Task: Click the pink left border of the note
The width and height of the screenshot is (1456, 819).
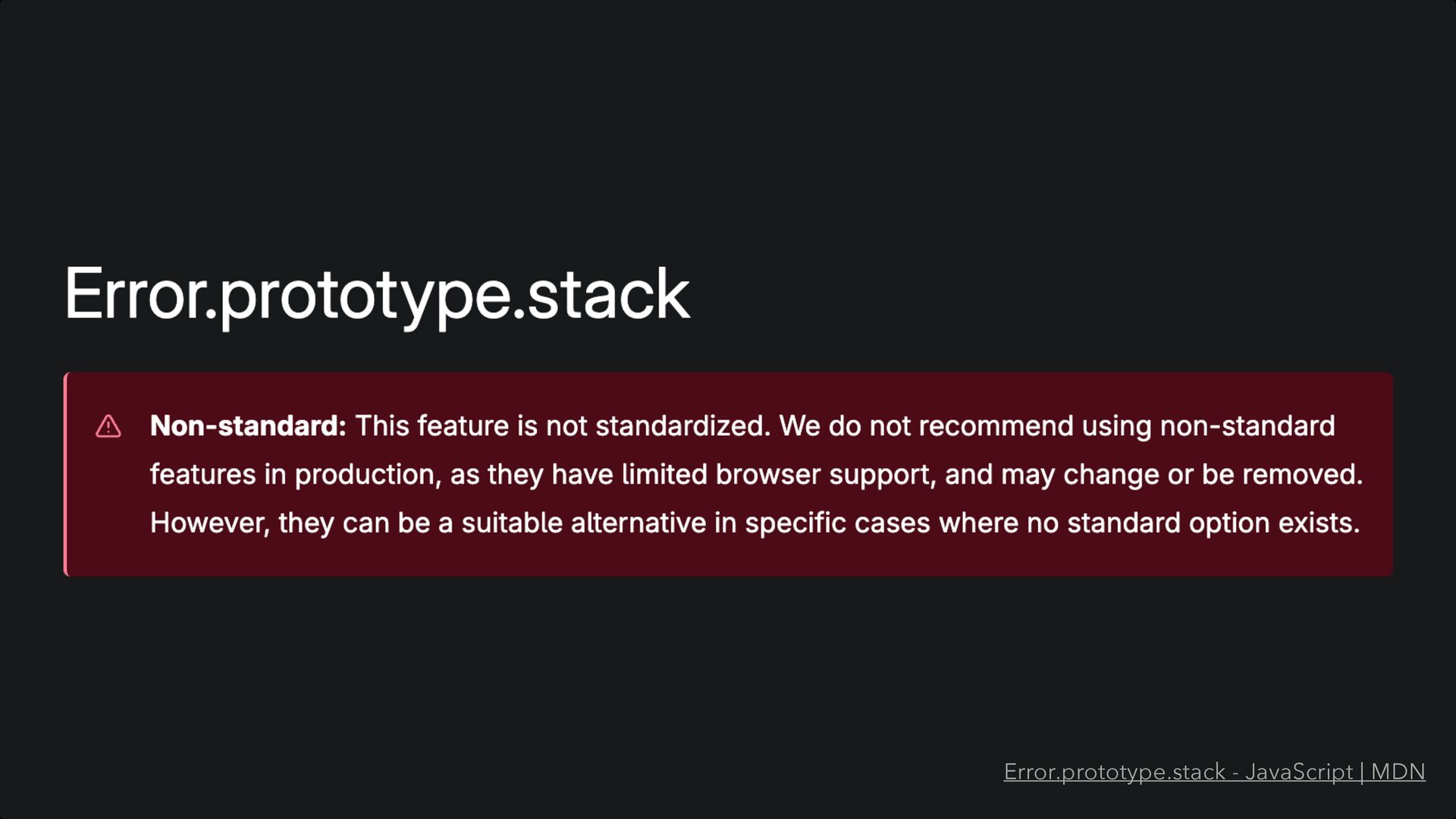Action: coord(66,474)
